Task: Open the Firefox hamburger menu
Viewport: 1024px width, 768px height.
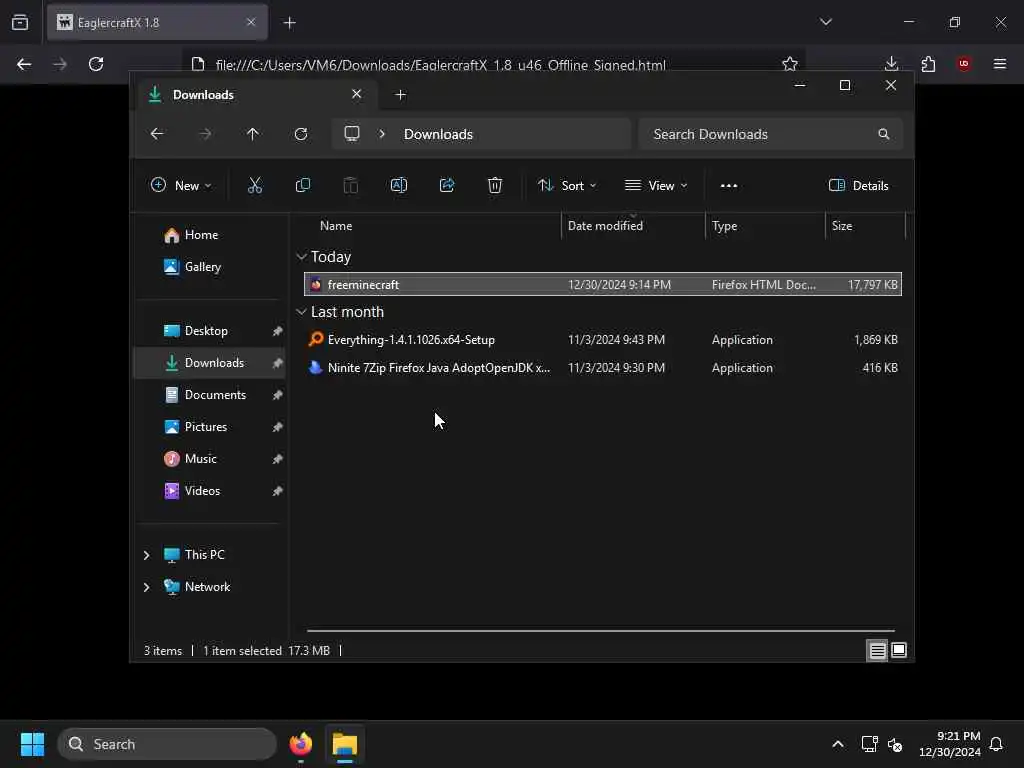Action: (1000, 64)
